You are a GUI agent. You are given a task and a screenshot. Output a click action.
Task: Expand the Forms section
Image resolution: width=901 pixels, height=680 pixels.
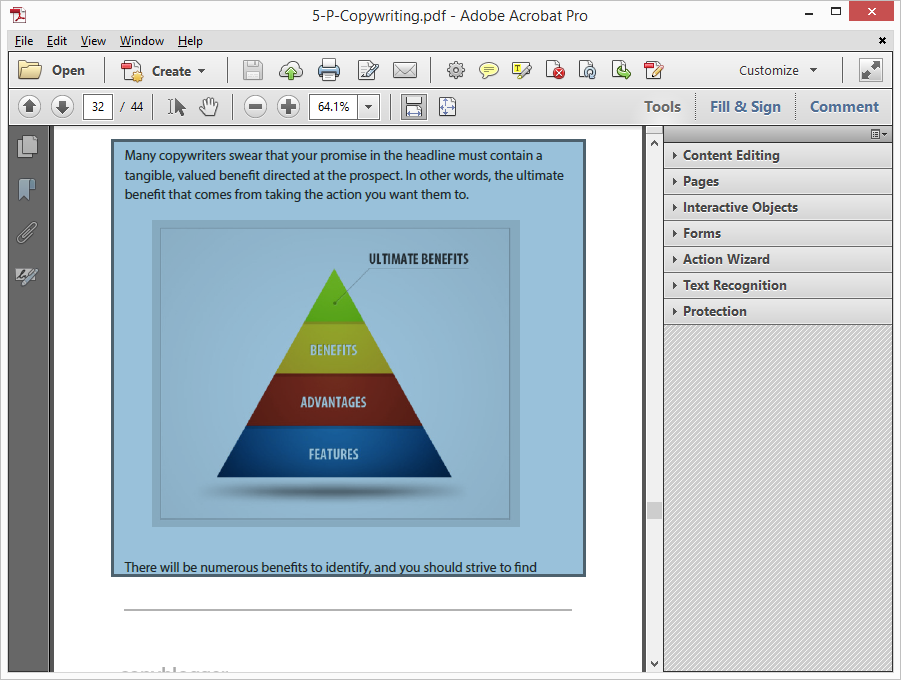pyautogui.click(x=777, y=233)
